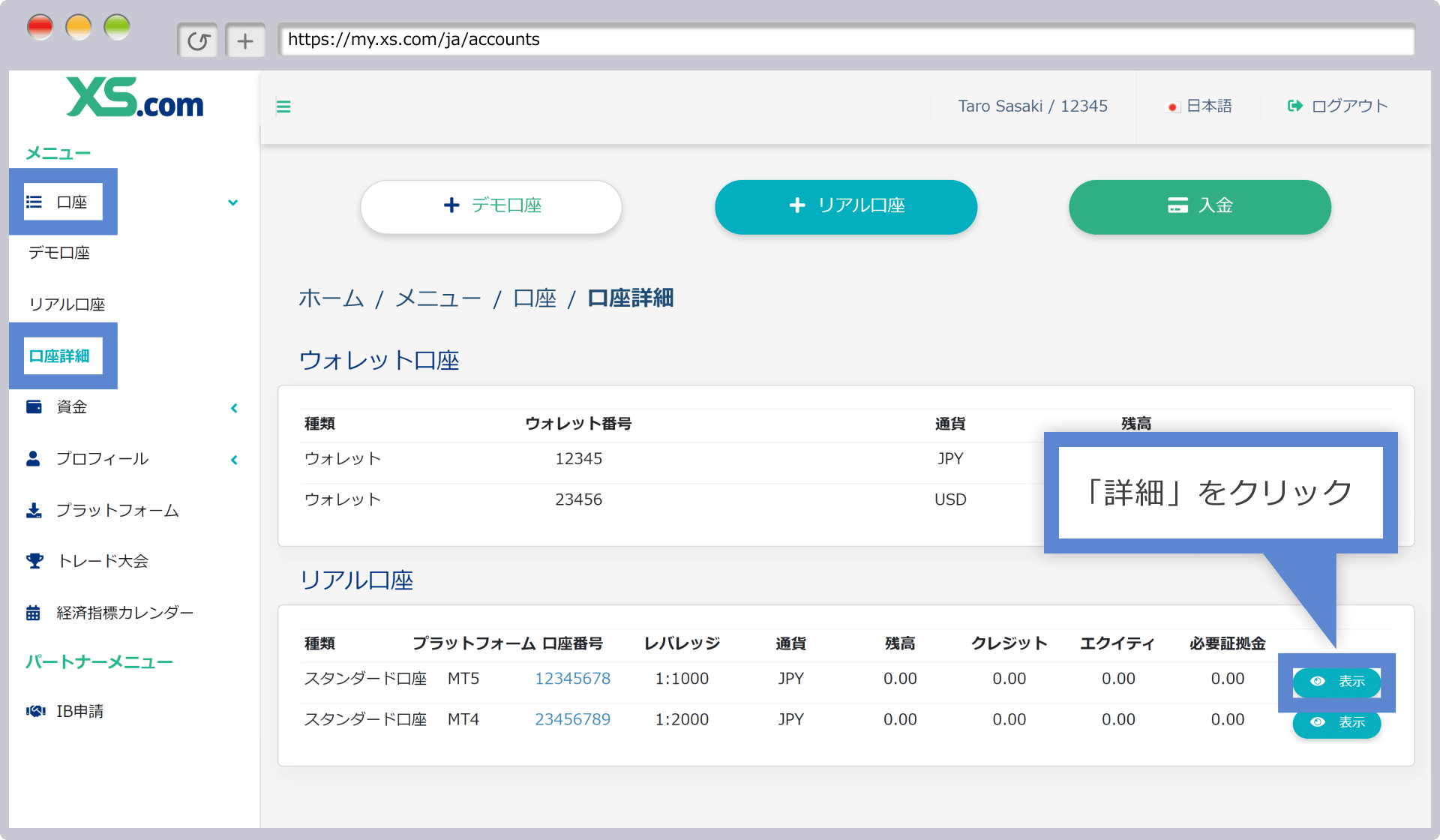Click ウォレット番号 column header
Image resolution: width=1440 pixels, height=840 pixels.
point(578,424)
